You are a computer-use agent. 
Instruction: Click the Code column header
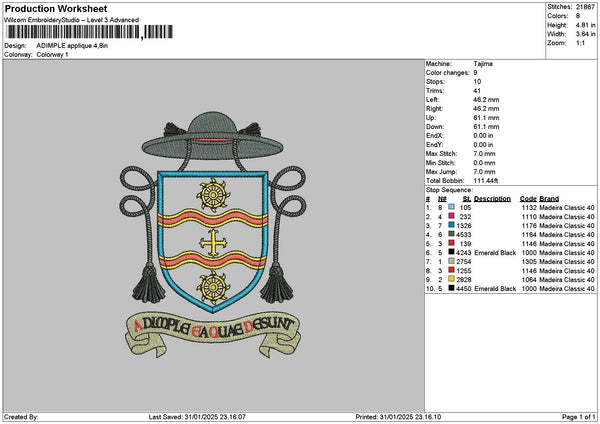pyautogui.click(x=528, y=198)
